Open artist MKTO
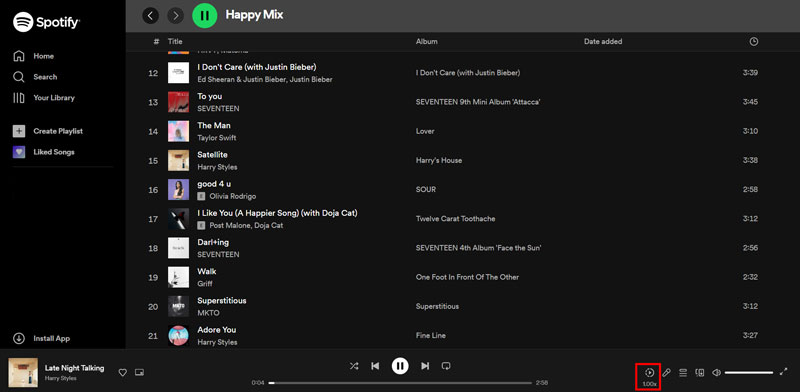 click(208, 313)
